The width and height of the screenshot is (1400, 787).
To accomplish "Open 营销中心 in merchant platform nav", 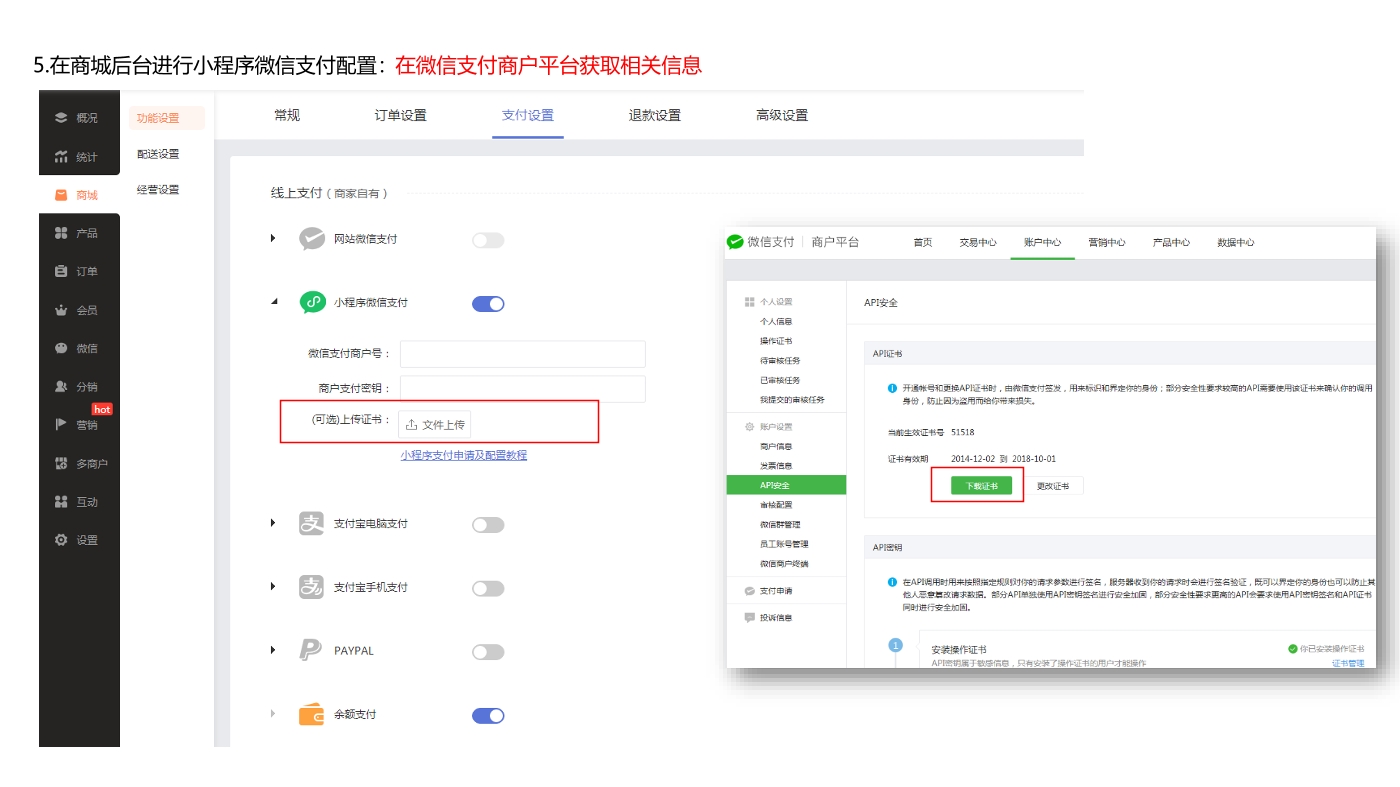I will [x=1107, y=243].
